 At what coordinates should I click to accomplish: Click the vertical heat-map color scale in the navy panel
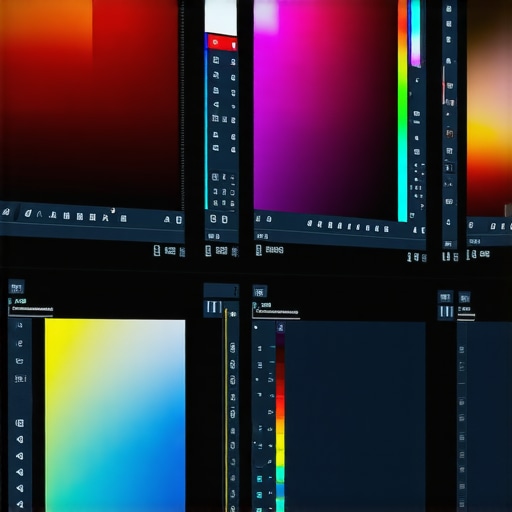[280, 422]
